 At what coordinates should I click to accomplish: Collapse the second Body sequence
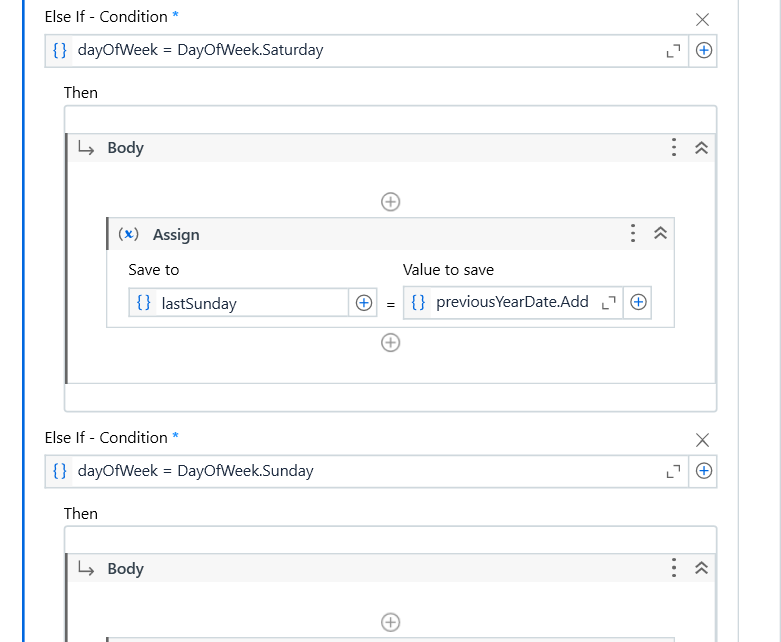pos(701,569)
